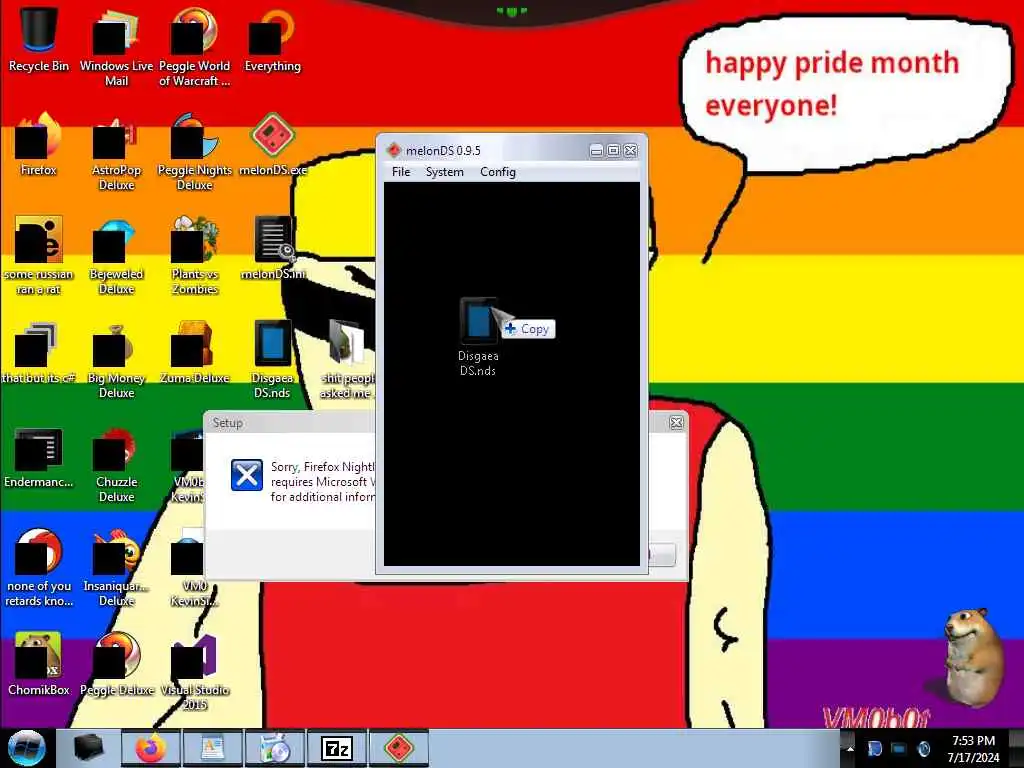Click the Disgaea DS.nds icon inside melonDS window
This screenshot has width=1024, height=768.
click(478, 337)
